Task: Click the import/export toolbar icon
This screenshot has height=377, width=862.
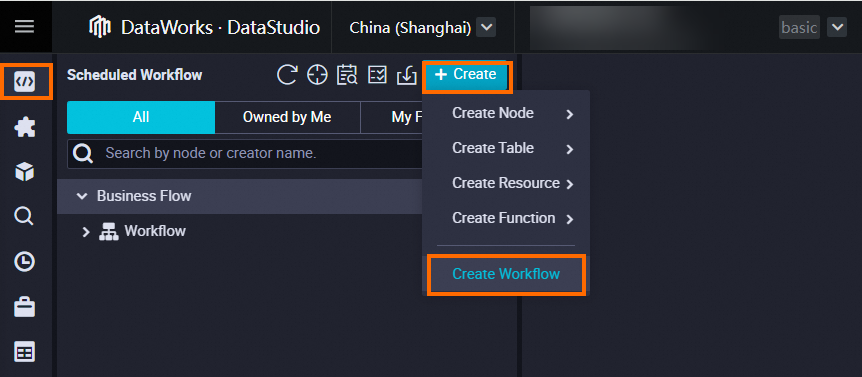Action: pyautogui.click(x=407, y=75)
